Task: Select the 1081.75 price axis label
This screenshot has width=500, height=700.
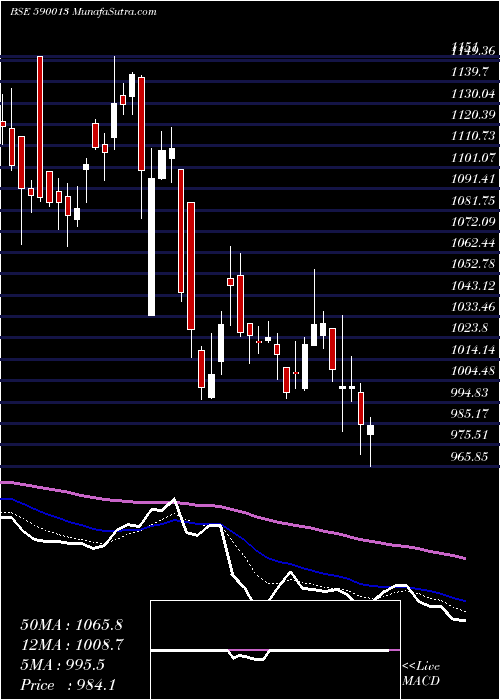Action: point(473,200)
